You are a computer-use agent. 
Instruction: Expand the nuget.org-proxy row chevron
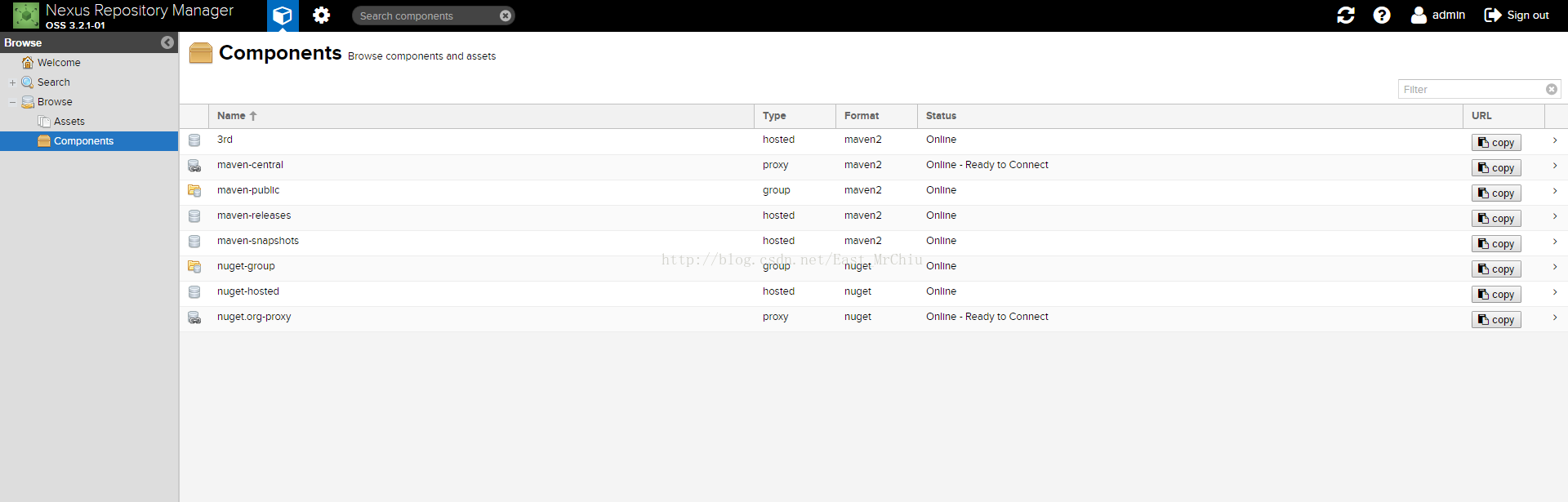1555,318
